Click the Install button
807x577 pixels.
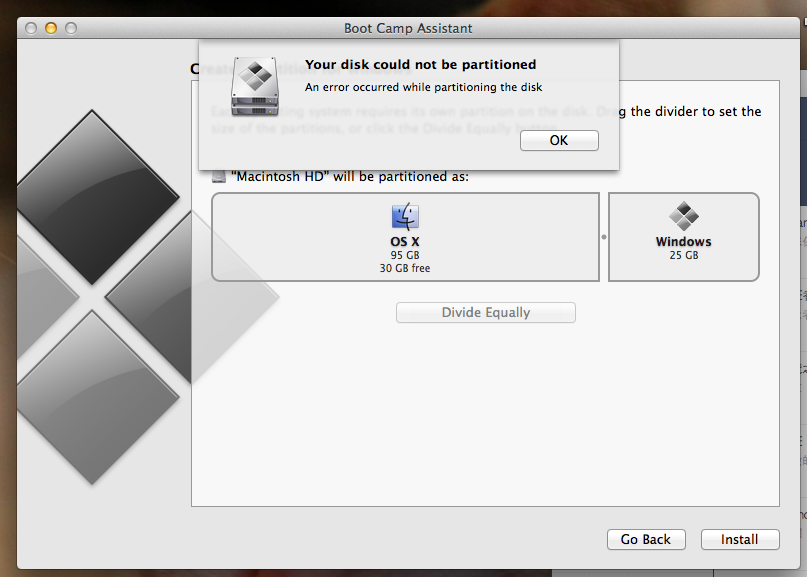click(740, 539)
